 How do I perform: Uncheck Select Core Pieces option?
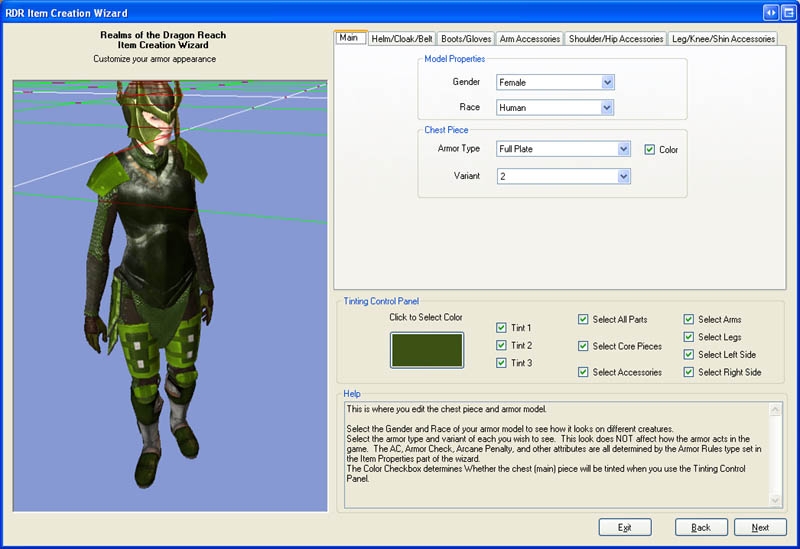coord(584,346)
